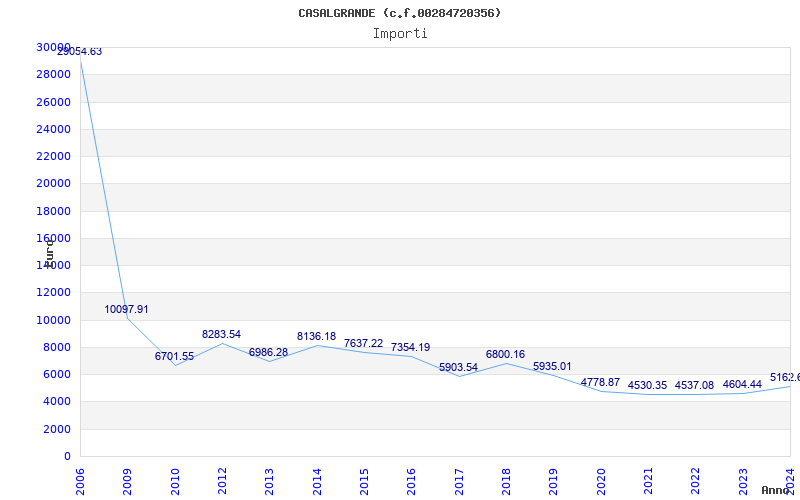Click the chart title CASALGRANDE (c.f.00284720356)

tap(399, 13)
